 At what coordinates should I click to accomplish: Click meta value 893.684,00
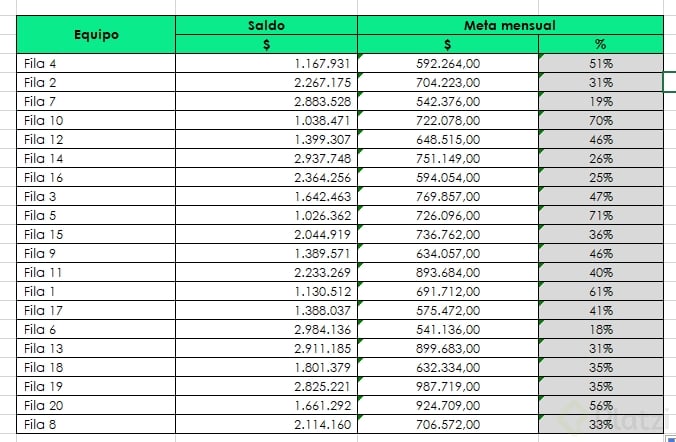(448, 272)
